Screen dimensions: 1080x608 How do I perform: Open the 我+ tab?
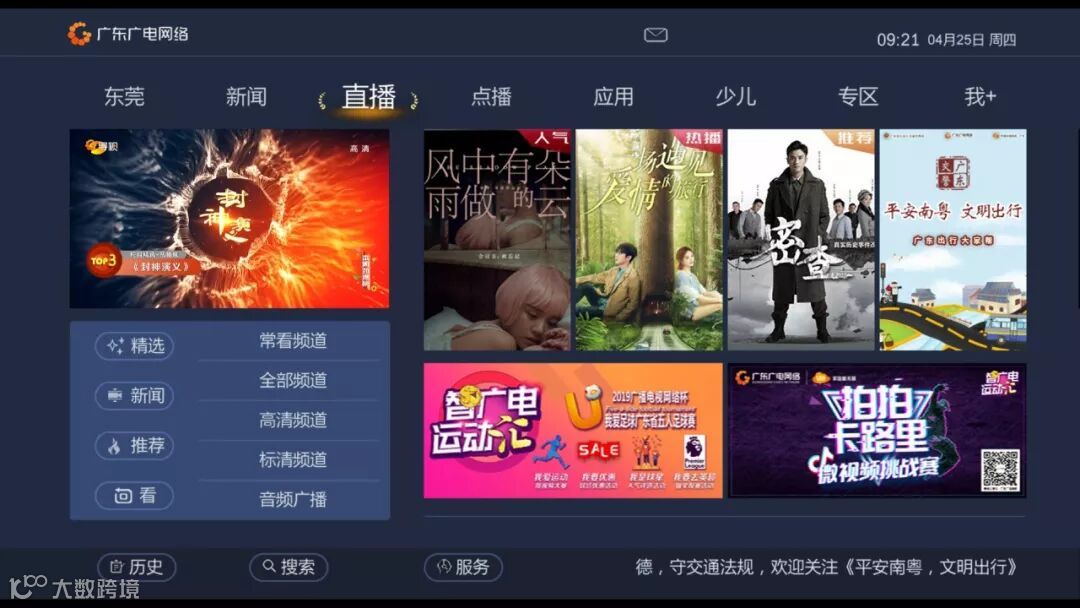[x=980, y=96]
